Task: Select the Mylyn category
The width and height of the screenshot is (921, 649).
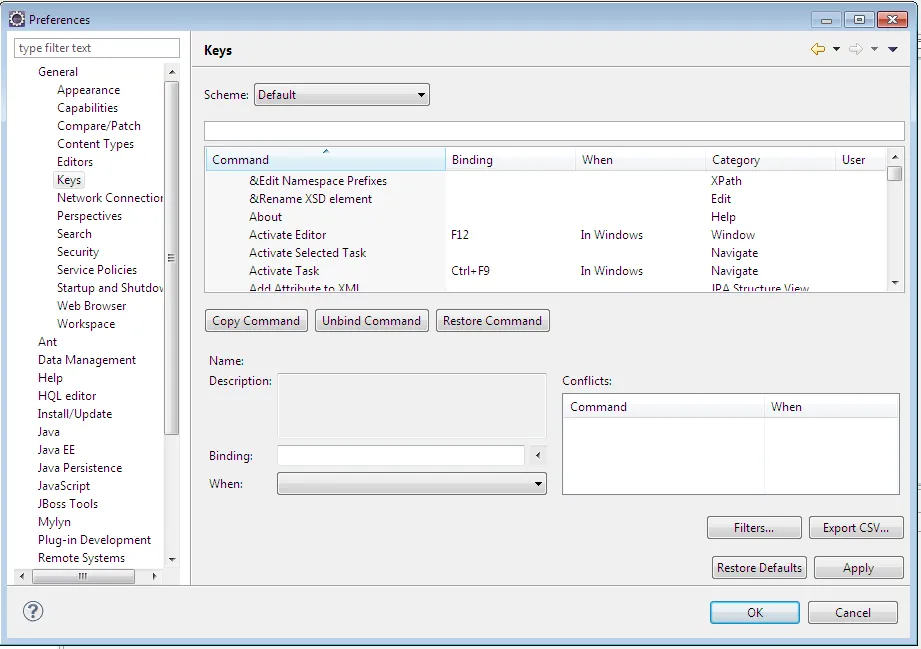Action: click(54, 522)
